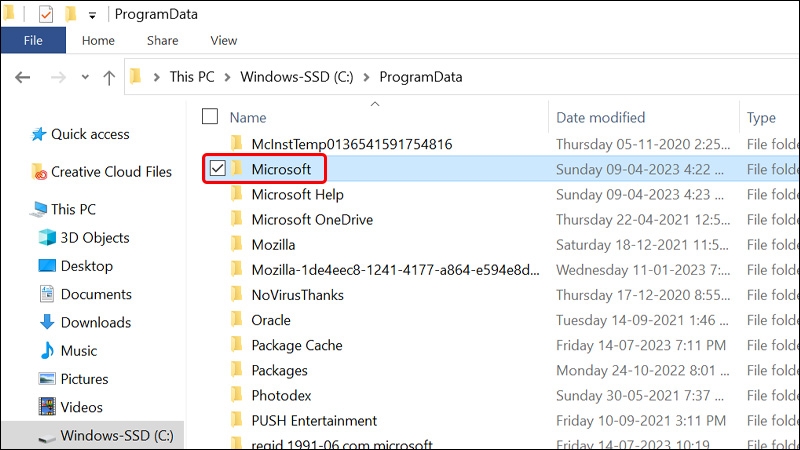Click the Packages folder icon
Viewport: 800px width, 450px height.
tap(237, 369)
